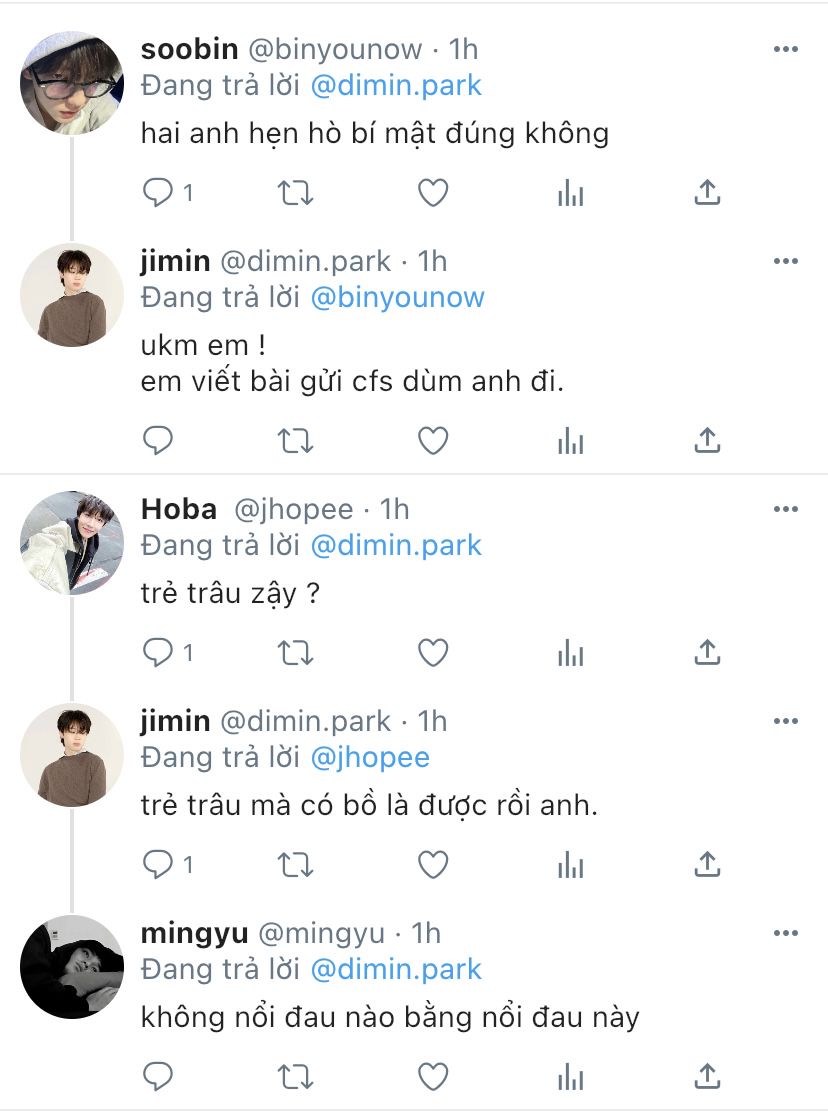Open mingyu's profile name
Viewport: 828px width, 1116px height.
[194, 933]
